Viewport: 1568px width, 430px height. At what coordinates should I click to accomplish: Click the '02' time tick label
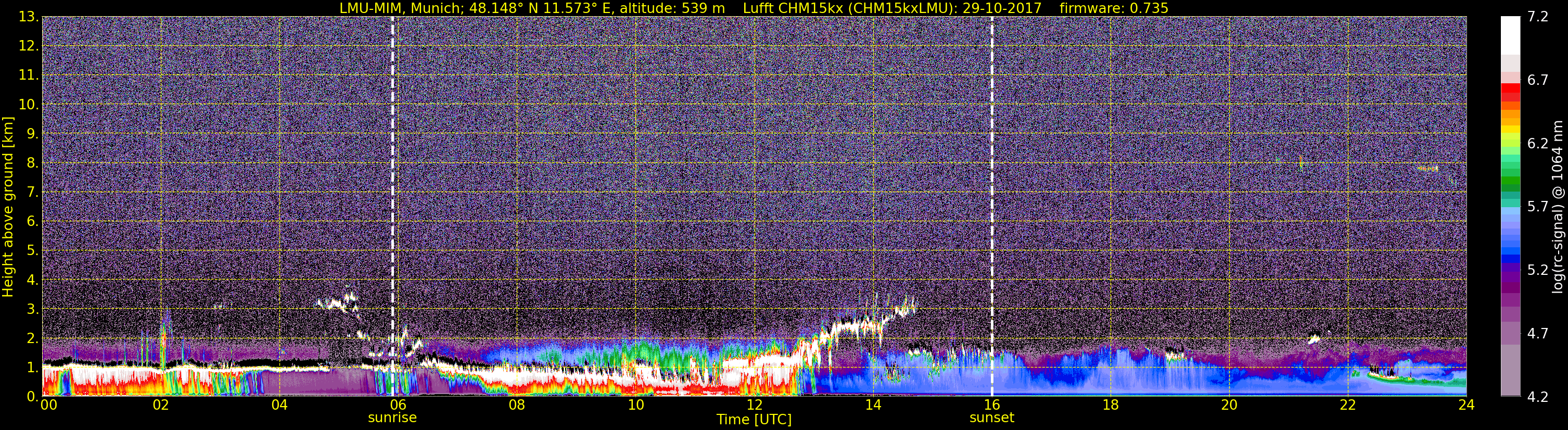tap(161, 405)
